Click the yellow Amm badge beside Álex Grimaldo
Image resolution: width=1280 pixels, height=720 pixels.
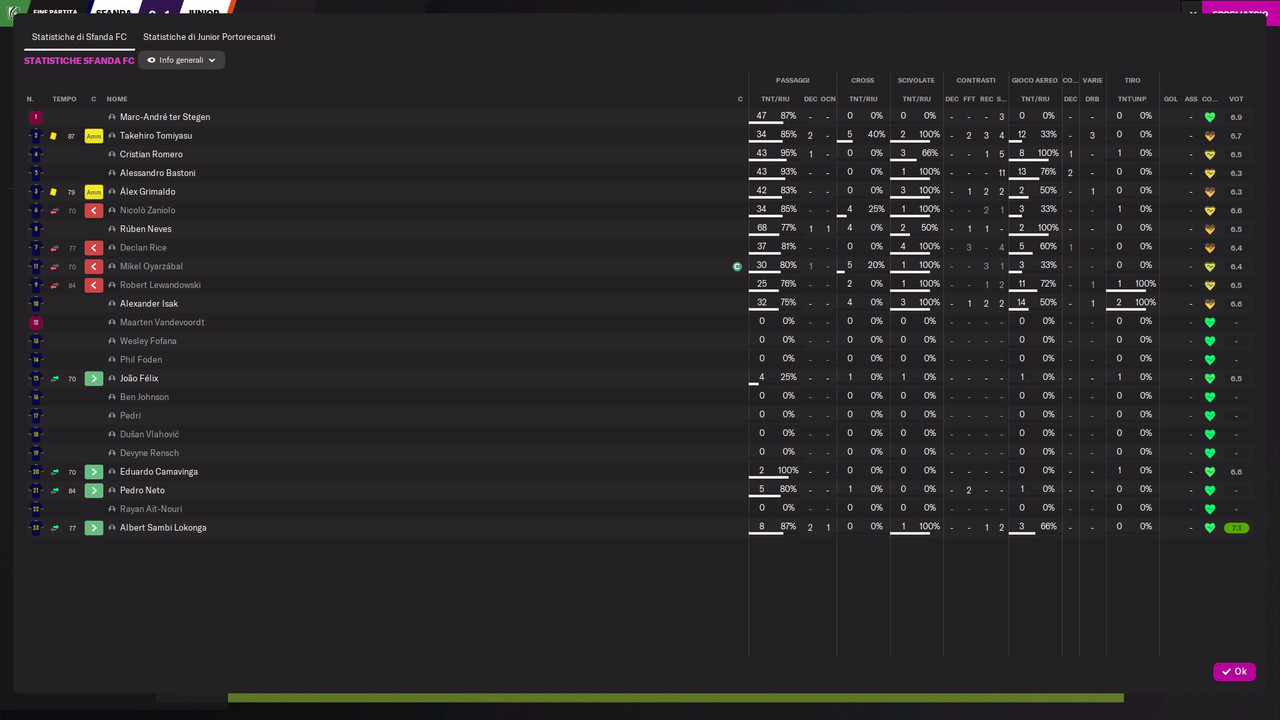(94, 192)
